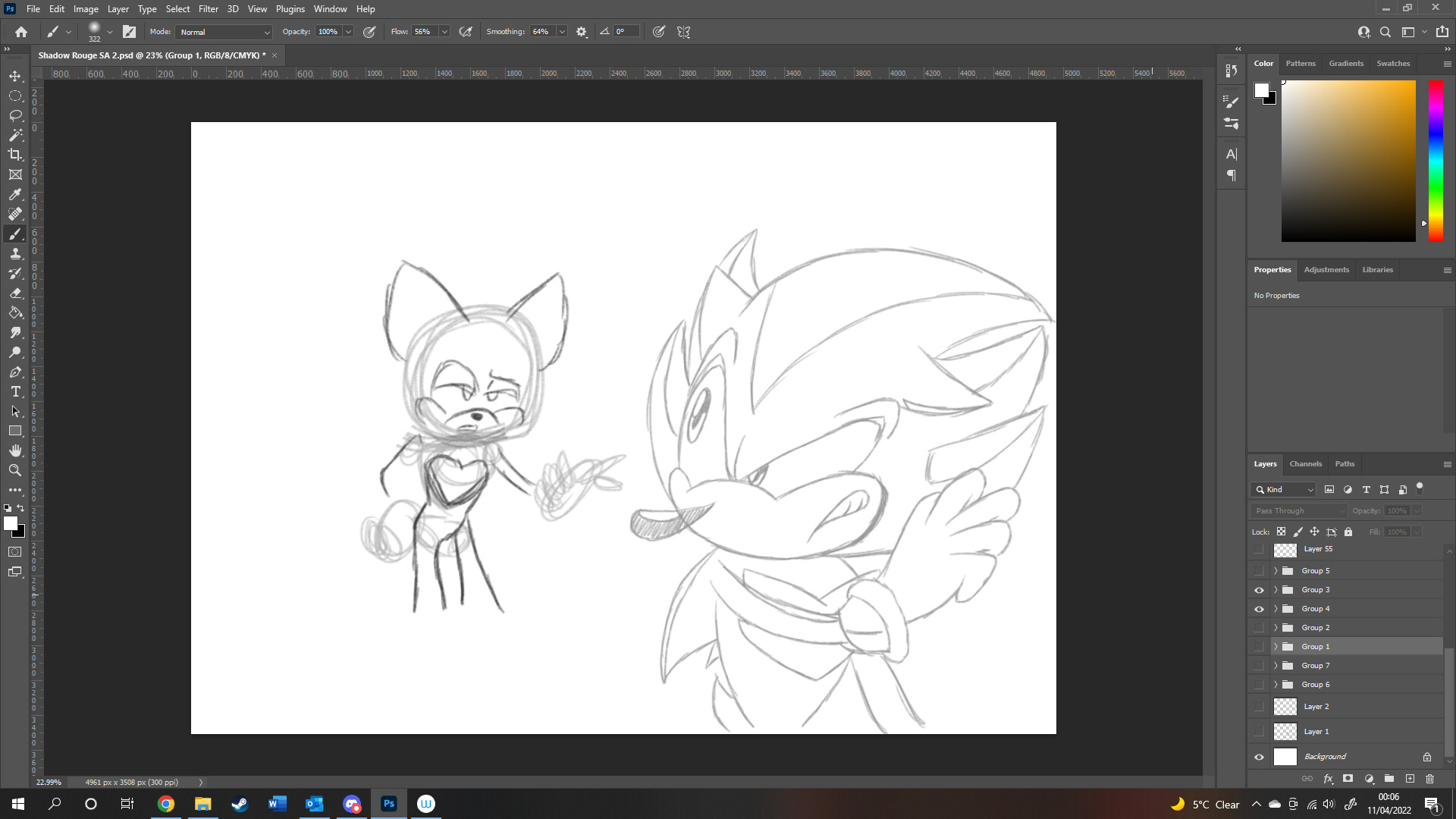Open the layer filter Kind dropdown
Screen dimensions: 1456x819
point(1283,489)
